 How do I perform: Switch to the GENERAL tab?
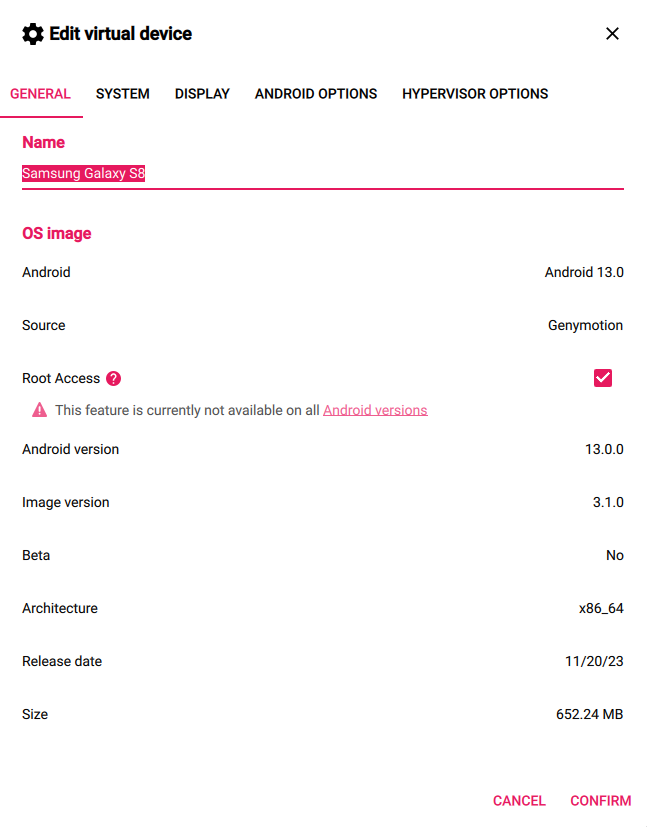point(40,94)
